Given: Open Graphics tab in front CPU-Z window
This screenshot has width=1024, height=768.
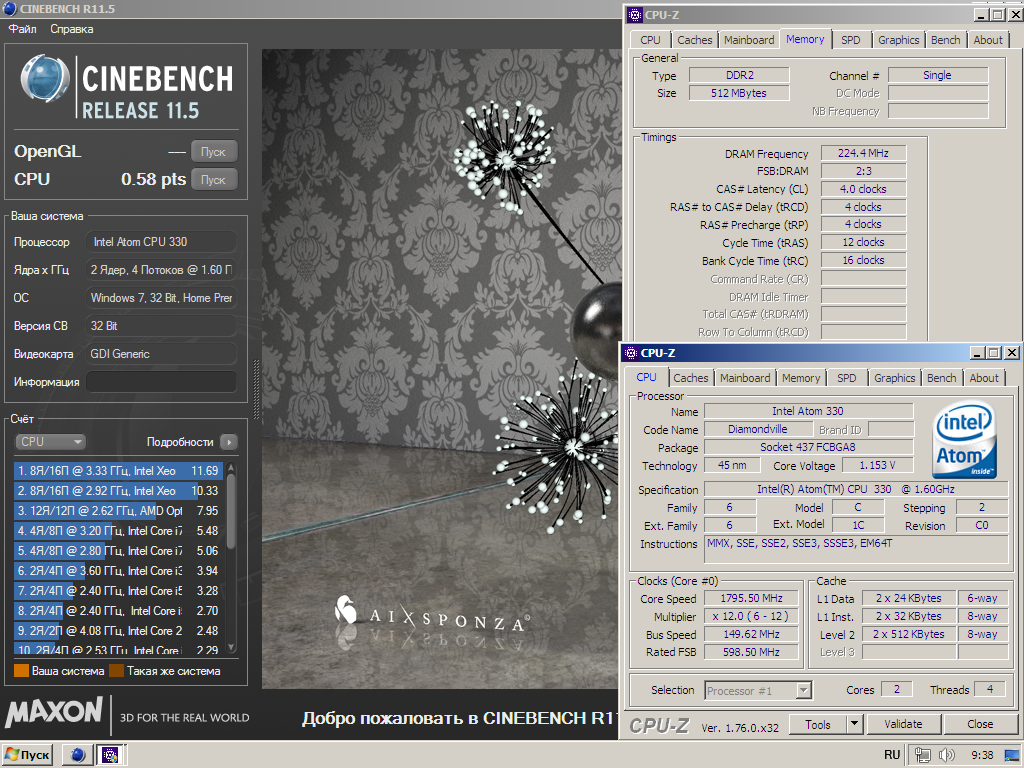Looking at the screenshot, I should coord(894,378).
